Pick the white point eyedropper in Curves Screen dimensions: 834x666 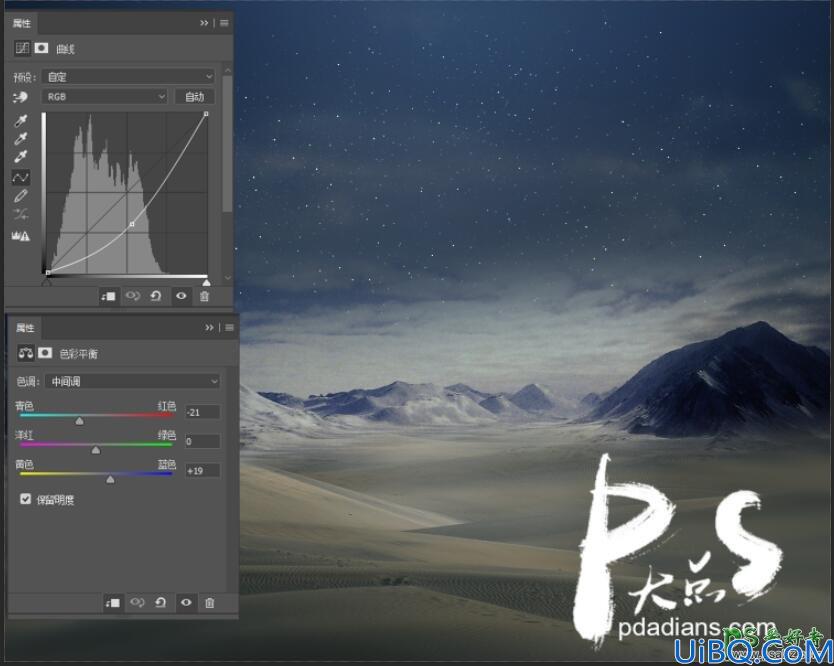pyautogui.click(x=20, y=156)
